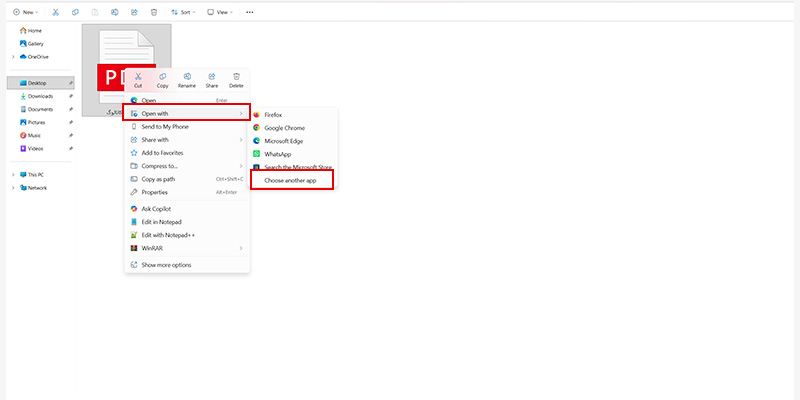Select Microsoft Edge from Open with submenu
The image size is (800, 400).
pos(285,141)
